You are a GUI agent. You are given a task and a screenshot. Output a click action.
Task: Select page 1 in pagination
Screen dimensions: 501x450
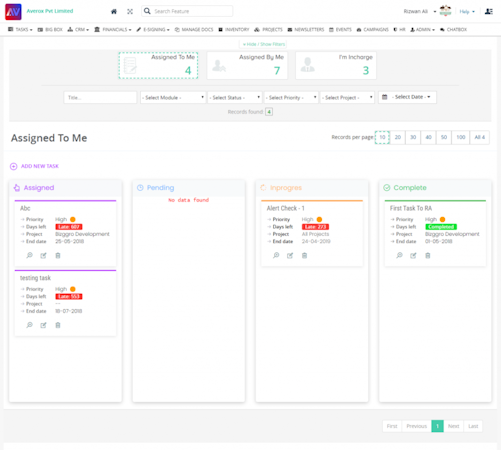[437, 426]
